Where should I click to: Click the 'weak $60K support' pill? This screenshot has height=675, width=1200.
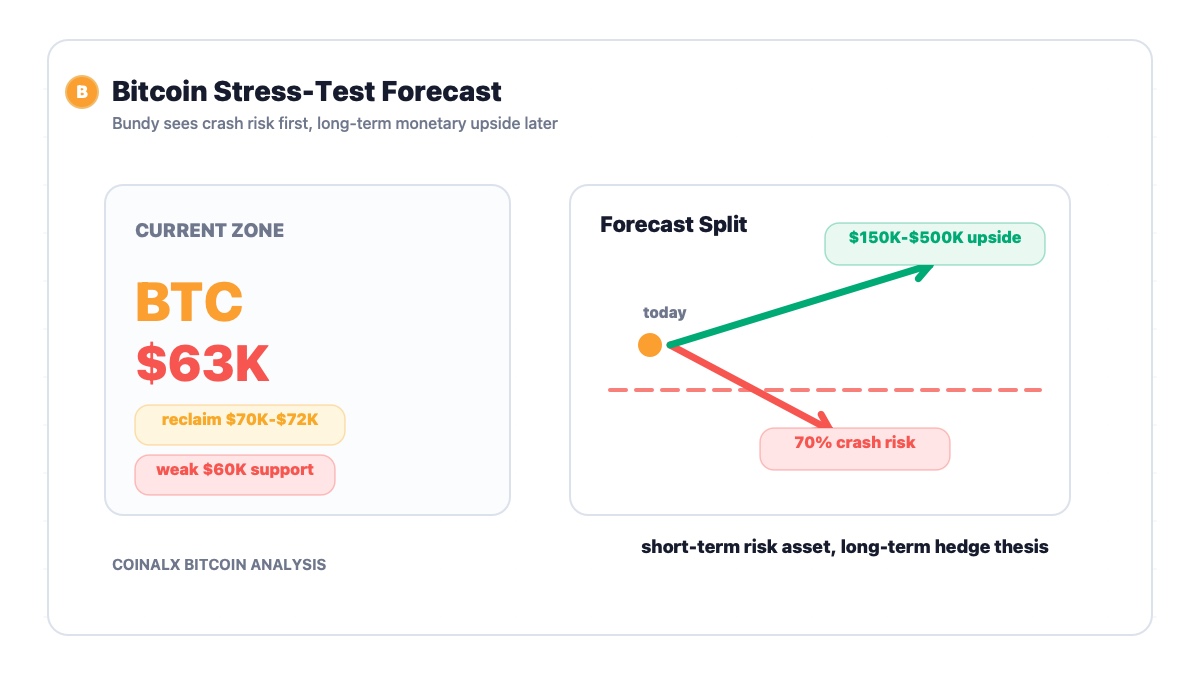pos(235,474)
